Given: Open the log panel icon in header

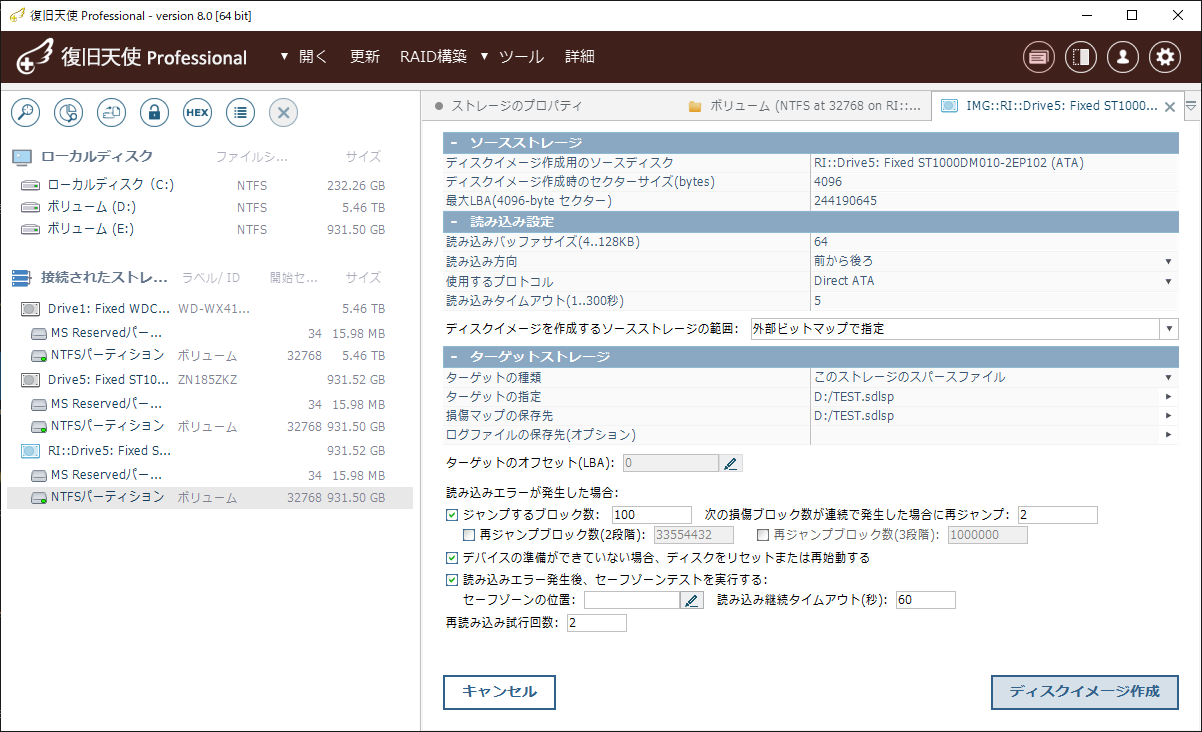Looking at the screenshot, I should (1039, 57).
